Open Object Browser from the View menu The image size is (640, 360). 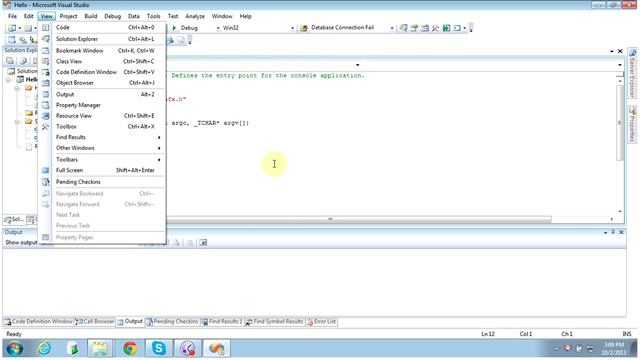[x=102, y=82]
